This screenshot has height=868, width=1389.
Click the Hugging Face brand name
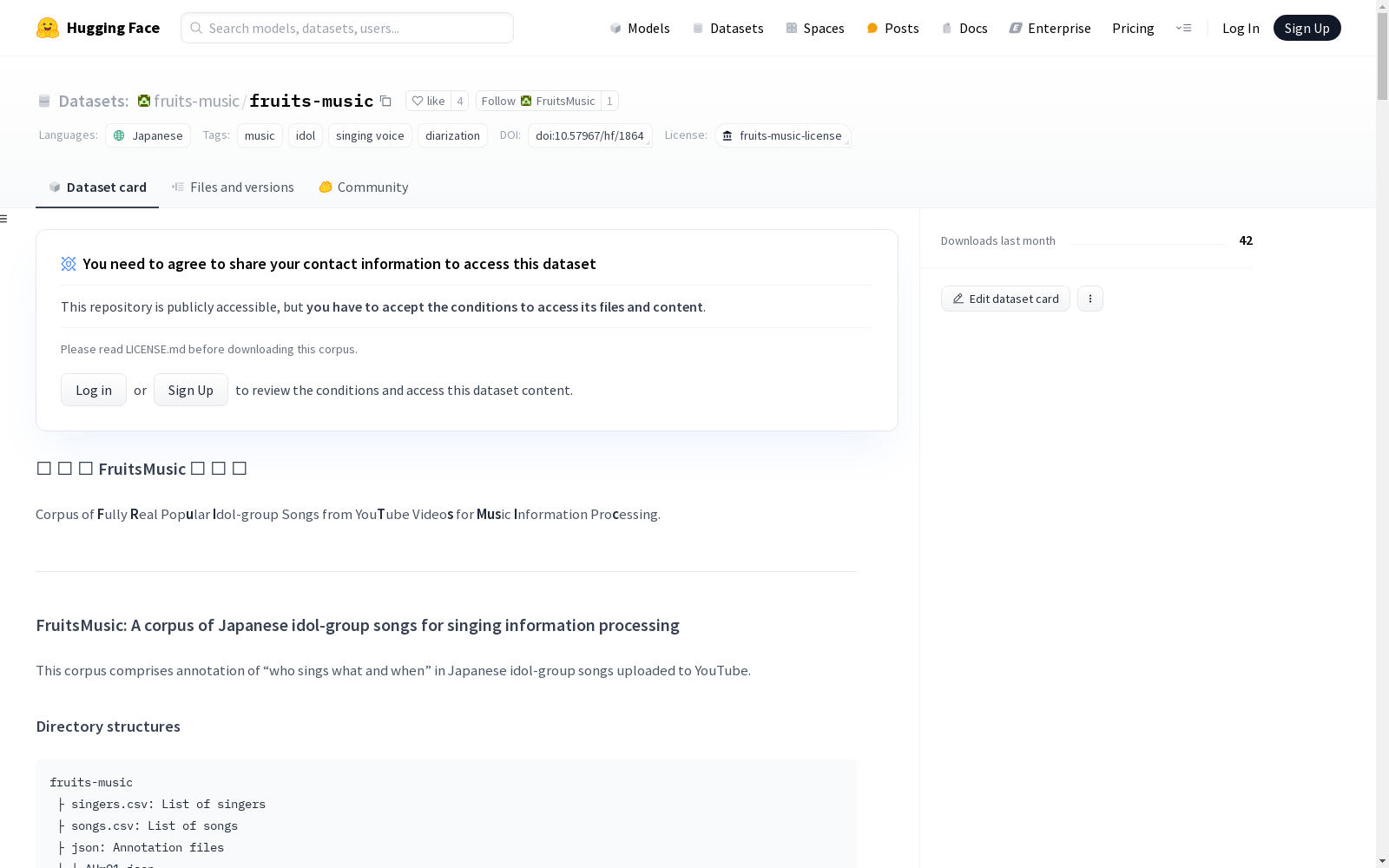[113, 28]
